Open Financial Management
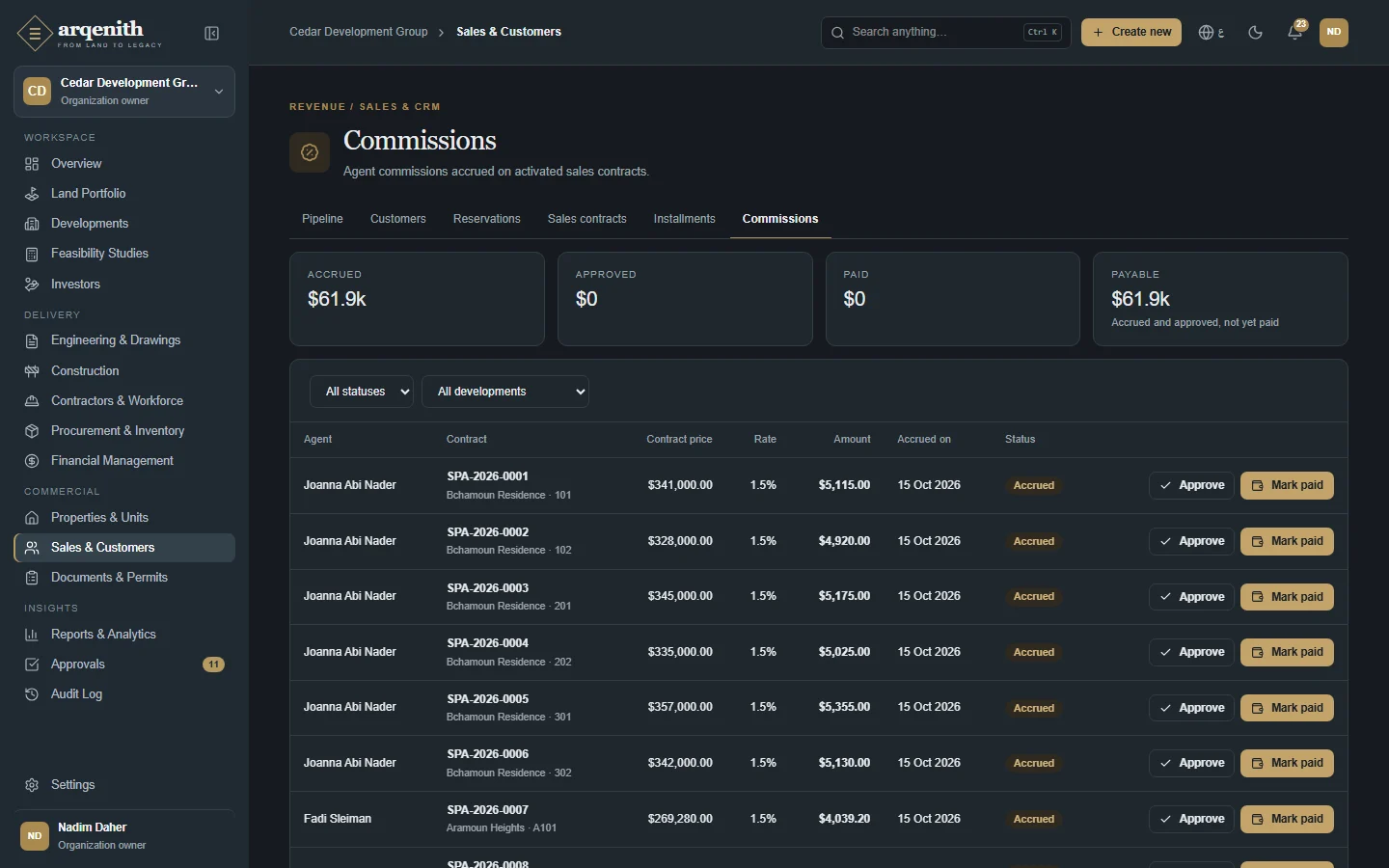This screenshot has width=1389, height=868. click(x=124, y=461)
